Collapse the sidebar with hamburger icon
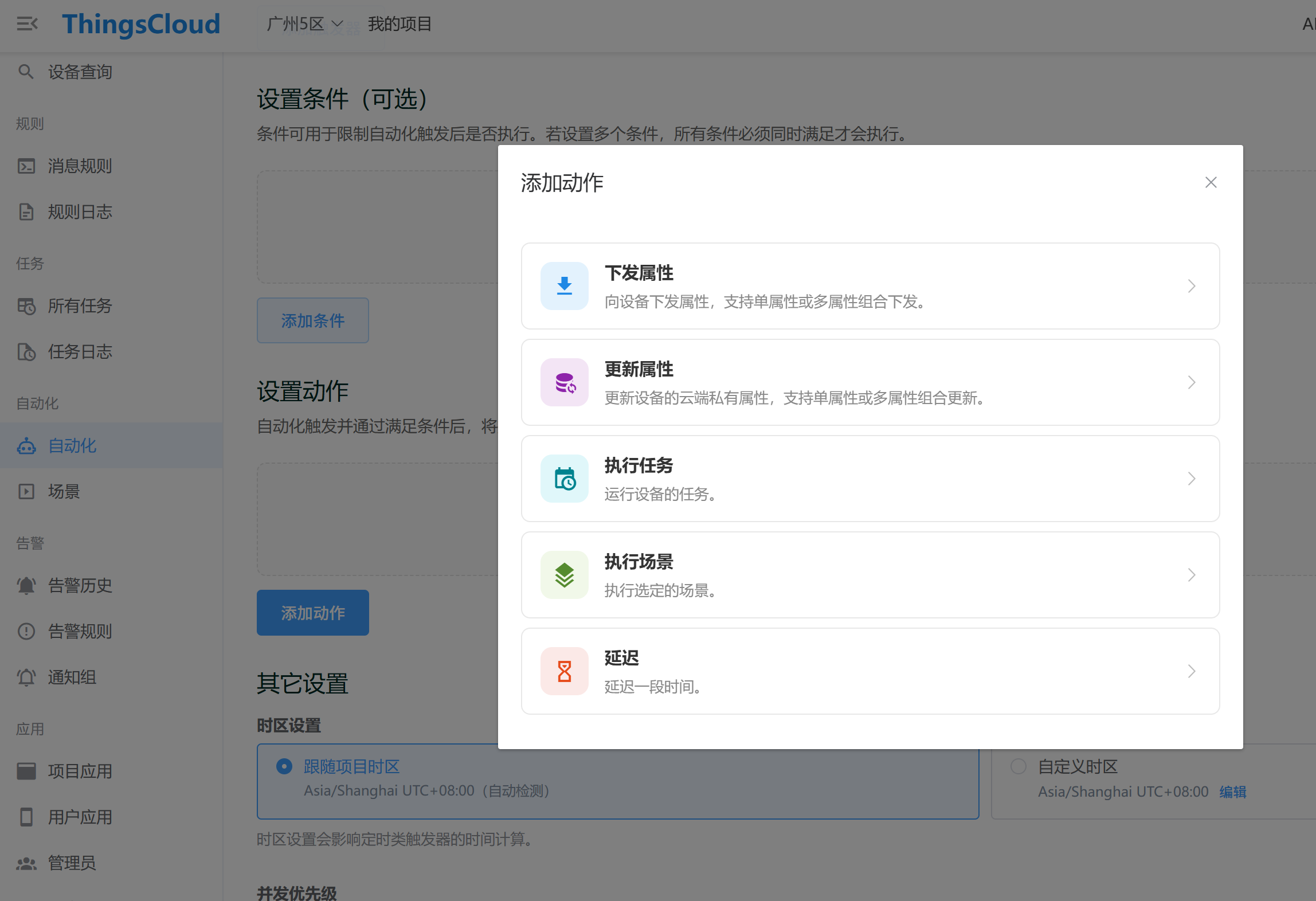Image resolution: width=1316 pixels, height=901 pixels. coord(27,24)
